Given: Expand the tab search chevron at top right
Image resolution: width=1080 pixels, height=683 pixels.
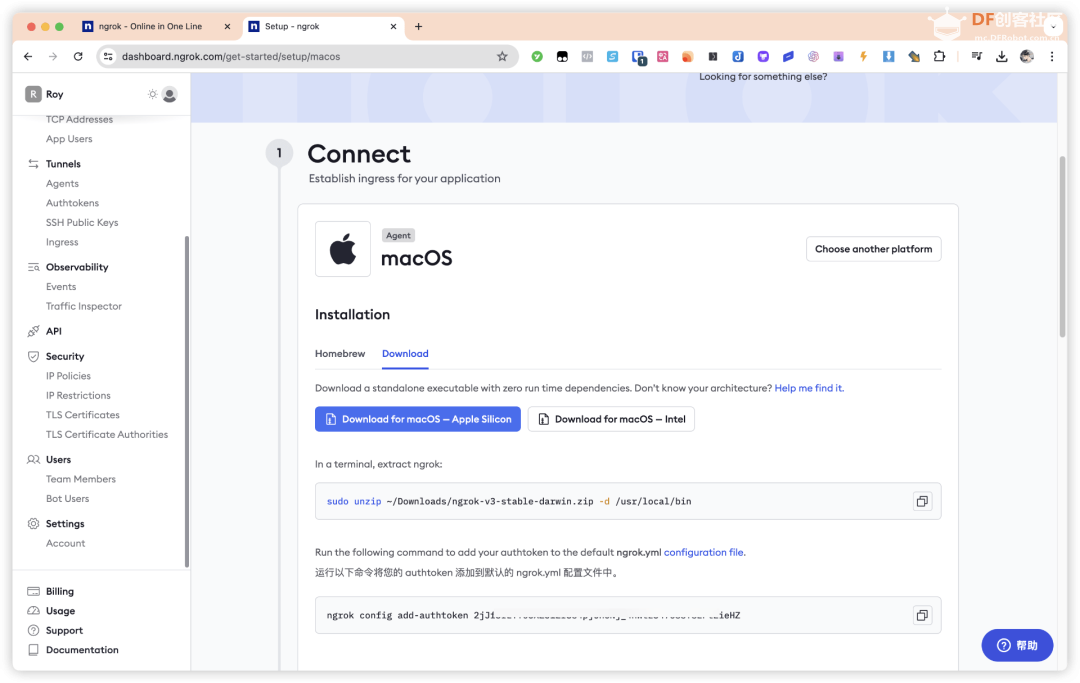Looking at the screenshot, I should coord(1053,26).
